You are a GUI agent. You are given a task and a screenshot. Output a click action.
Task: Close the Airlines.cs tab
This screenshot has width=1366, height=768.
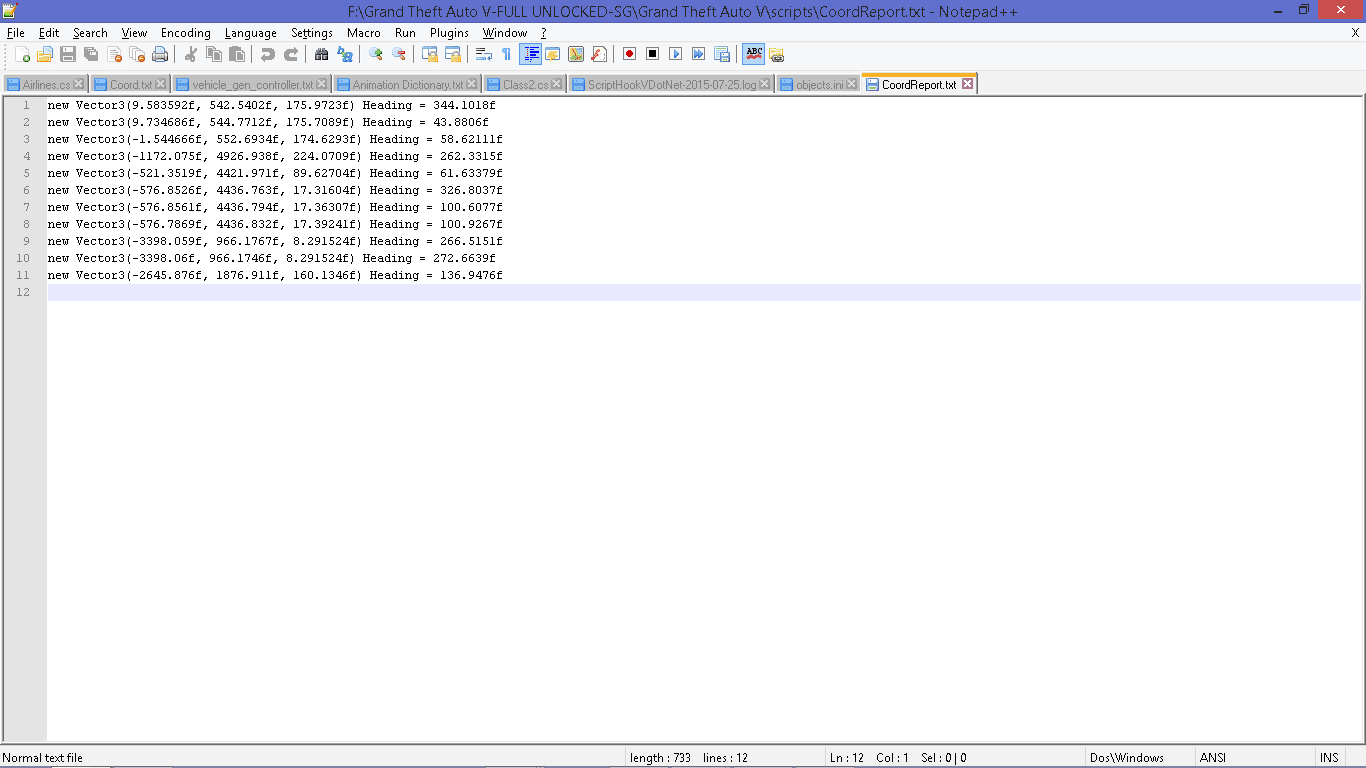pyautogui.click(x=80, y=84)
